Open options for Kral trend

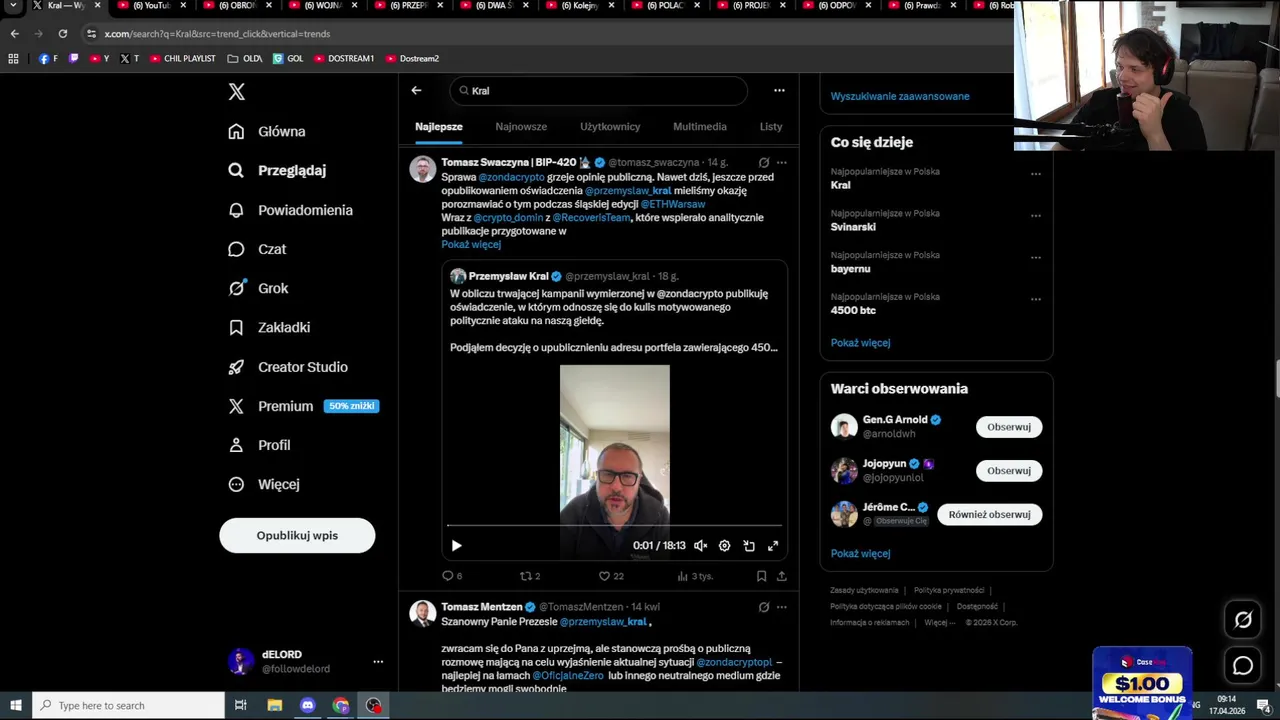click(1036, 174)
